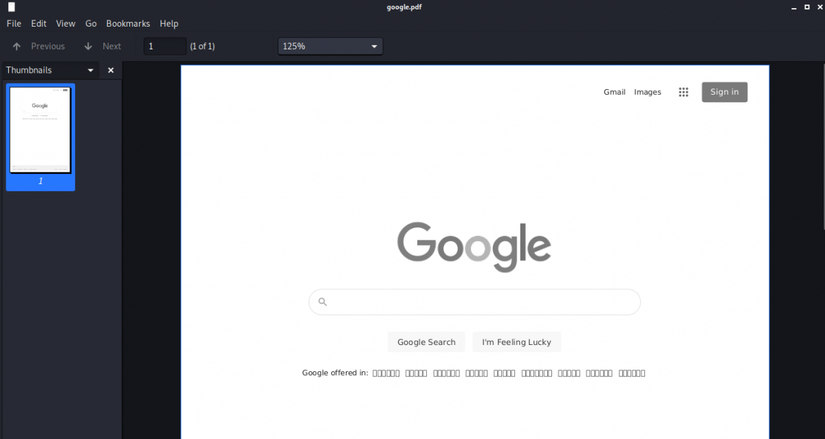Click the Gmail link in the PDF
The width and height of the screenshot is (825, 439).
click(614, 92)
